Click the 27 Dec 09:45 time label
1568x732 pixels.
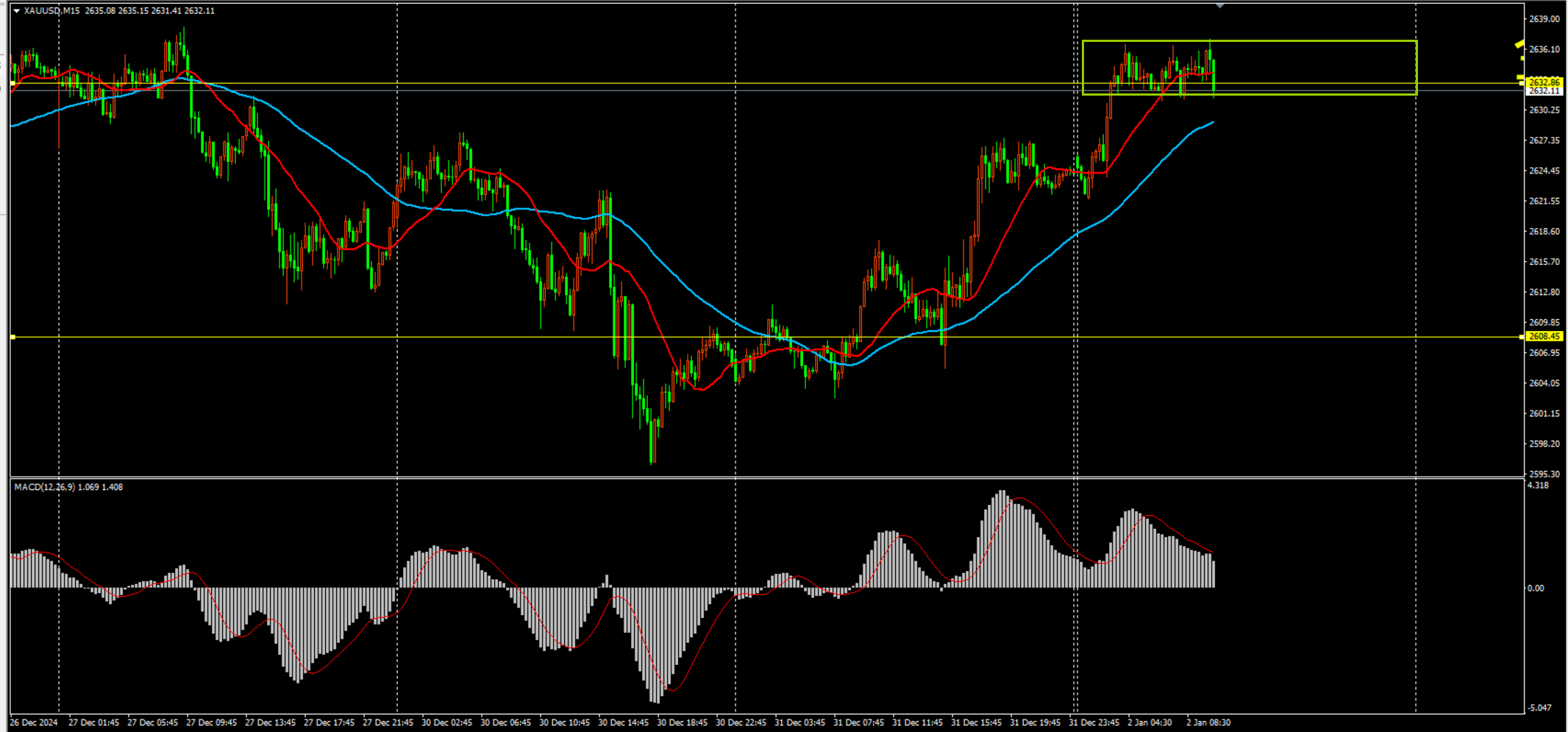click(211, 722)
